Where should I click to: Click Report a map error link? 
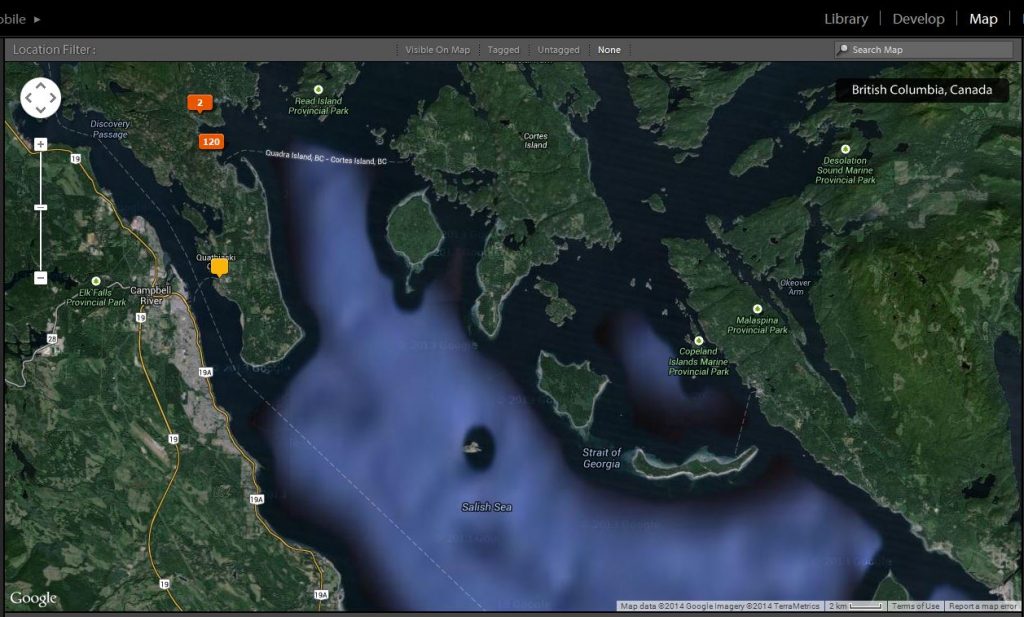coord(982,606)
